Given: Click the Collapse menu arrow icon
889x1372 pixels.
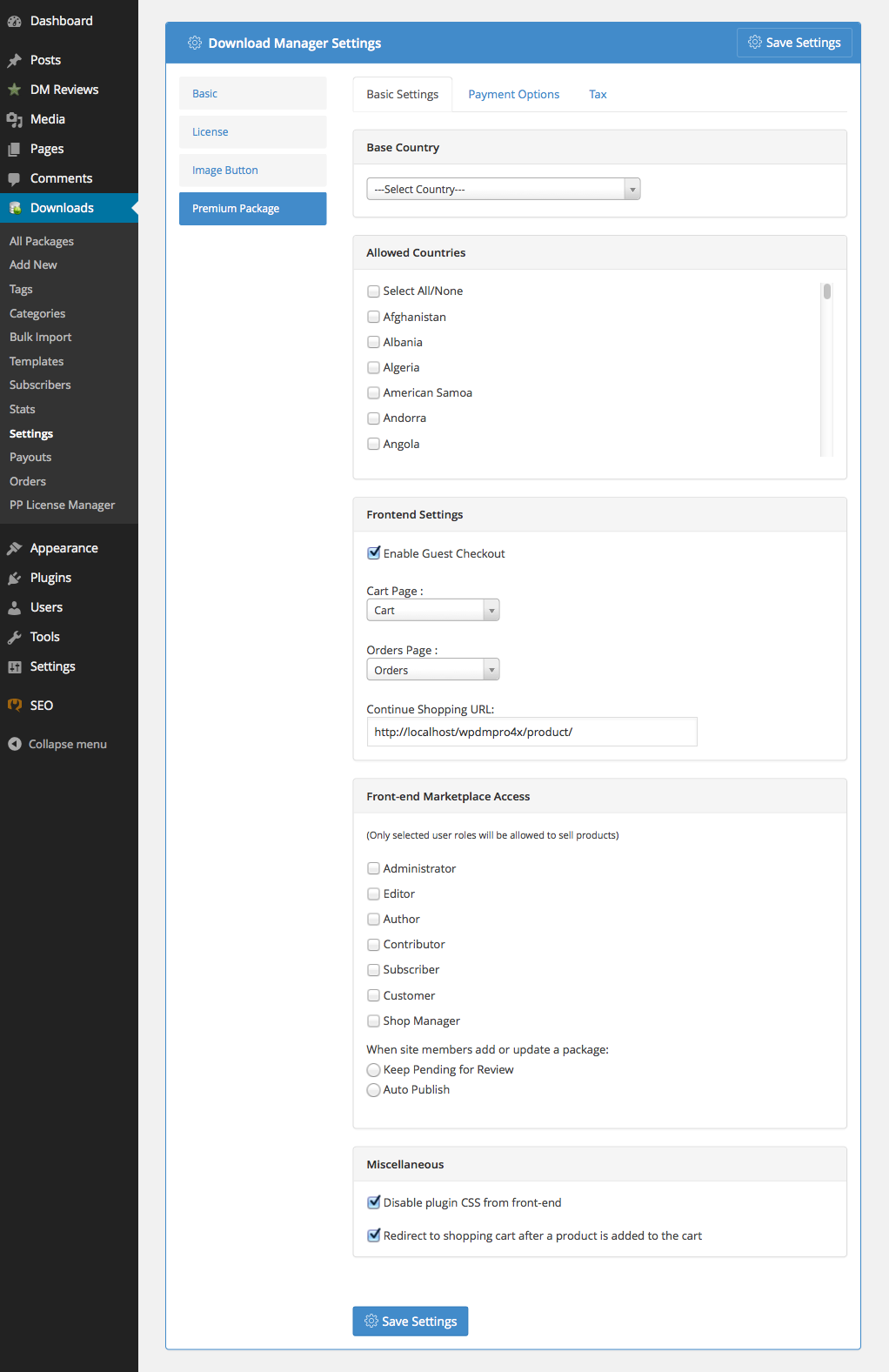Looking at the screenshot, I should click(x=14, y=744).
